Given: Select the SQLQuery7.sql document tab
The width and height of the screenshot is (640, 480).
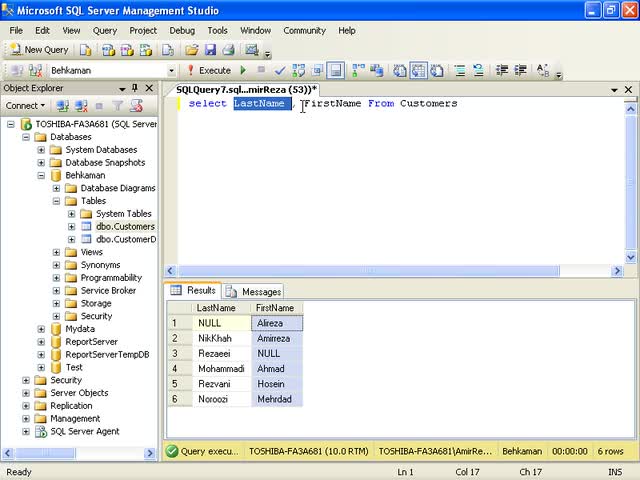Looking at the screenshot, I should (246, 89).
